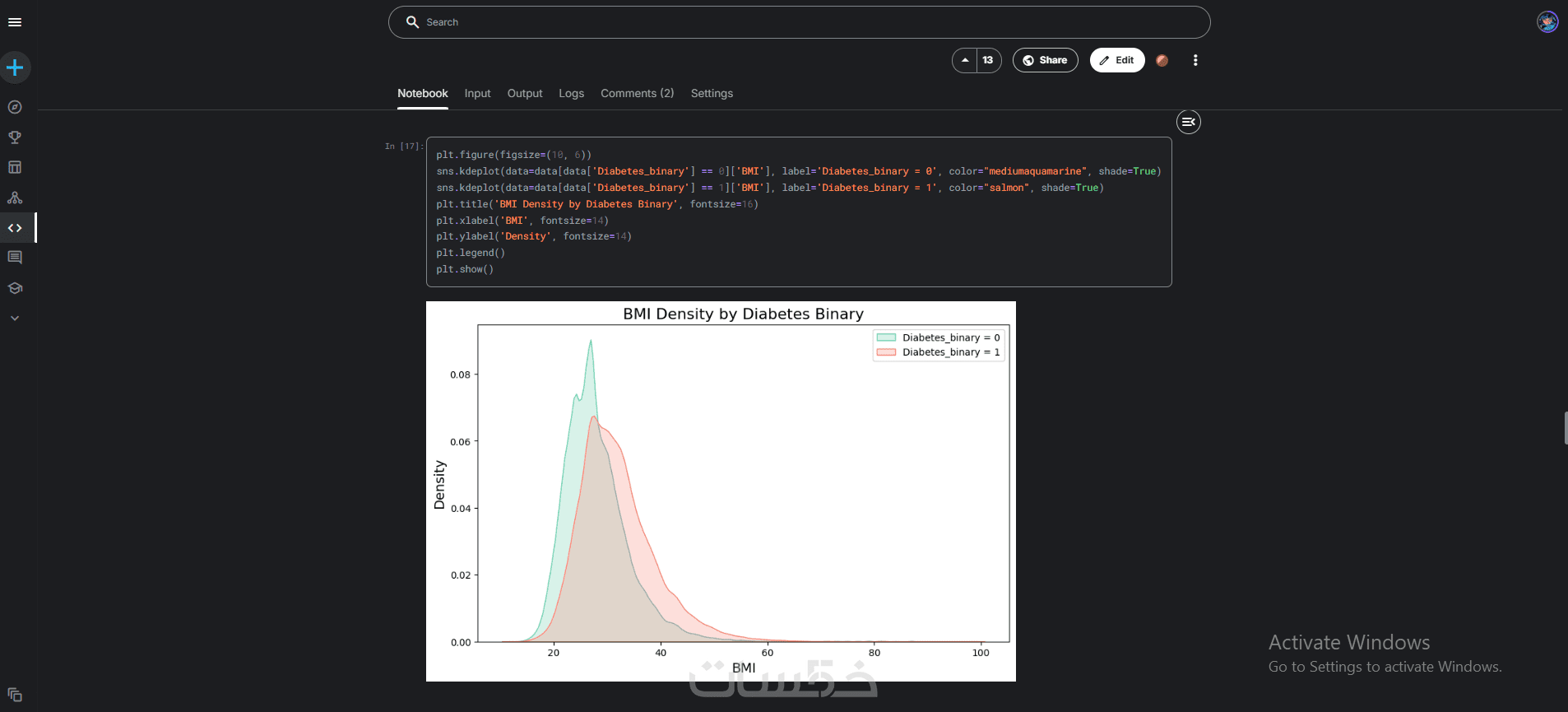Click the blue plus Create button
This screenshot has height=712, width=1568.
pyautogui.click(x=15, y=67)
